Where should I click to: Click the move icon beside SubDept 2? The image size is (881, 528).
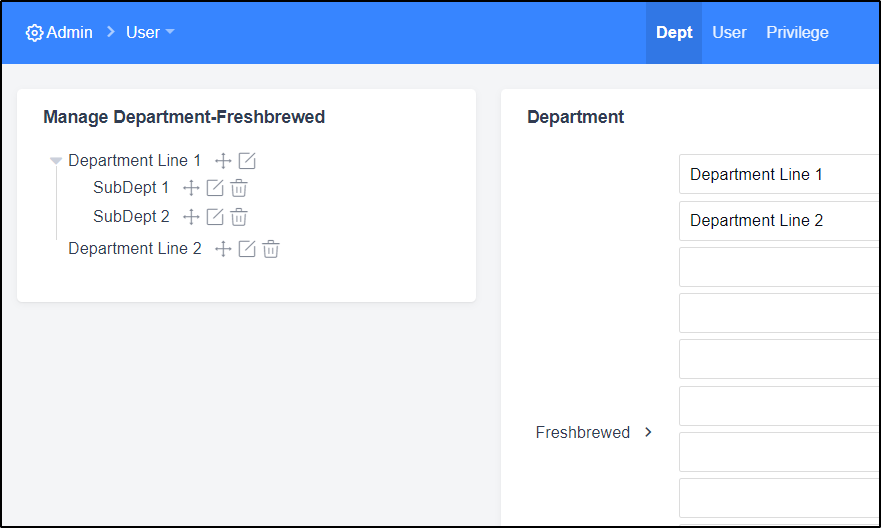point(191,217)
